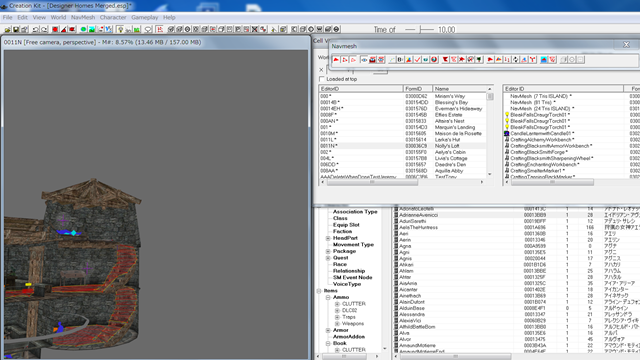
Task: Open the Help menu
Action: 169,18
